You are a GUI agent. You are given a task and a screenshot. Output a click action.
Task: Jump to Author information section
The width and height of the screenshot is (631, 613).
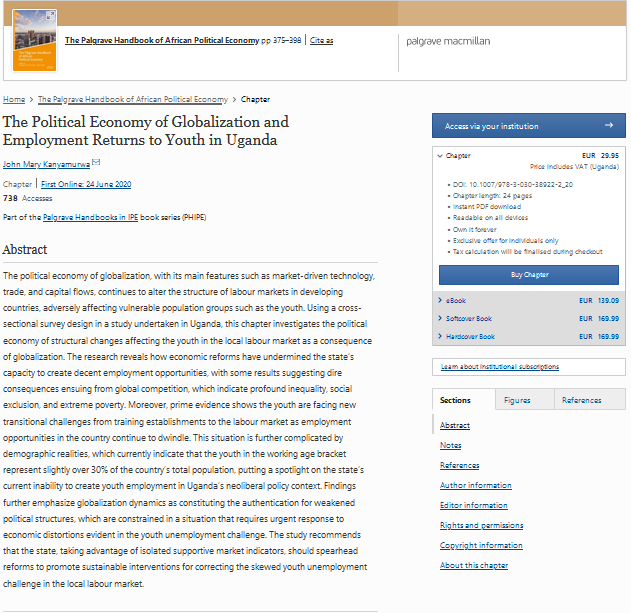(x=475, y=485)
